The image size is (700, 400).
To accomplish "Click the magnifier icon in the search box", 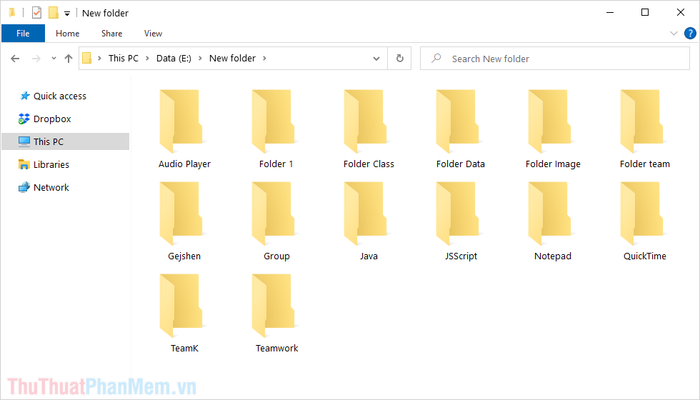I will pos(436,58).
